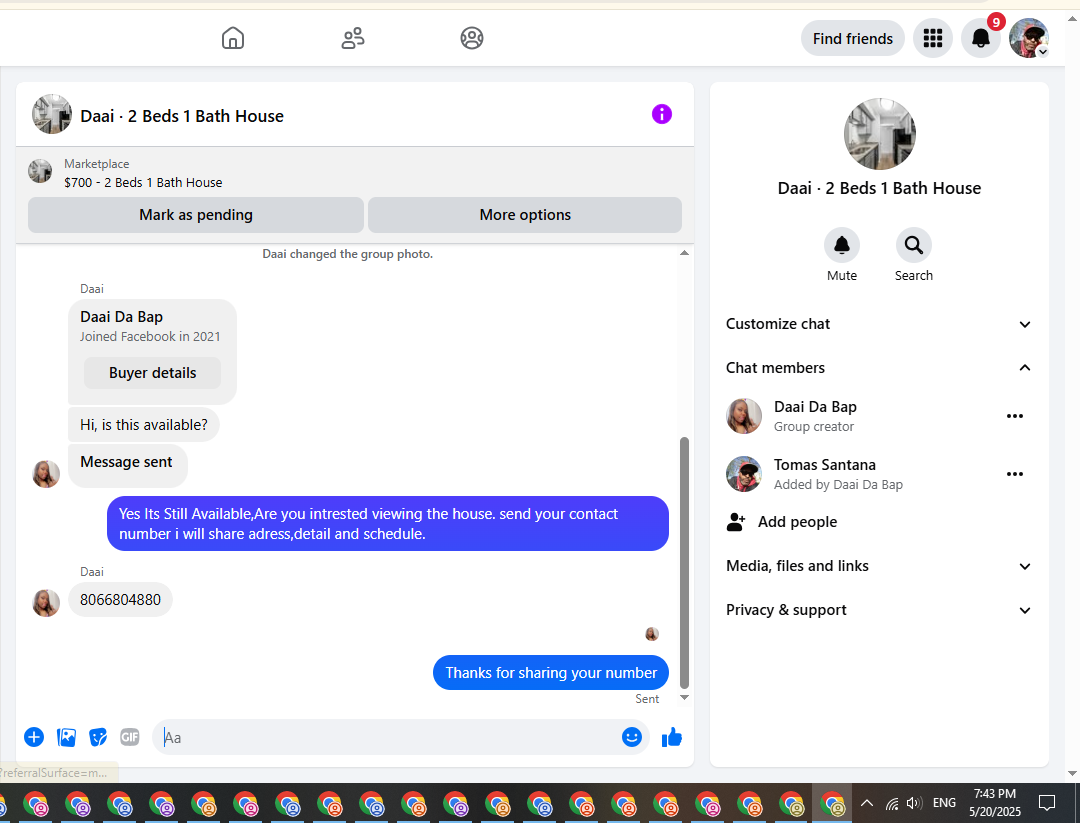Click the taskbar clock showing 7:43 PM
1080x823 pixels.
click(x=995, y=803)
